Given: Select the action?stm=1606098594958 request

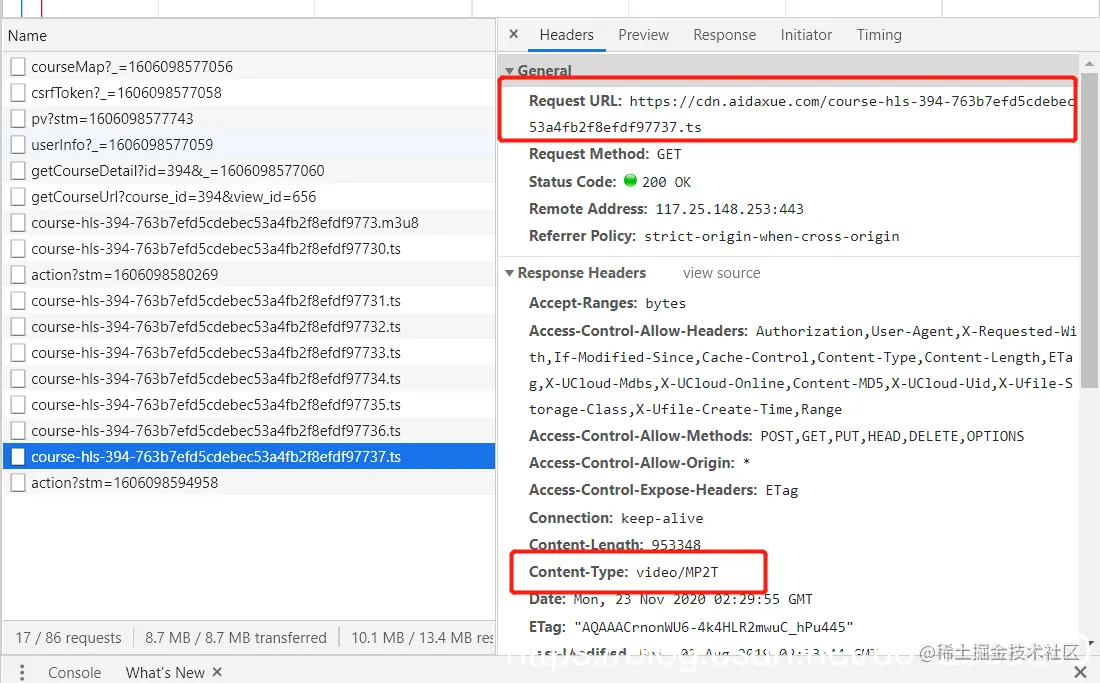Looking at the screenshot, I should pyautogui.click(x=249, y=482).
